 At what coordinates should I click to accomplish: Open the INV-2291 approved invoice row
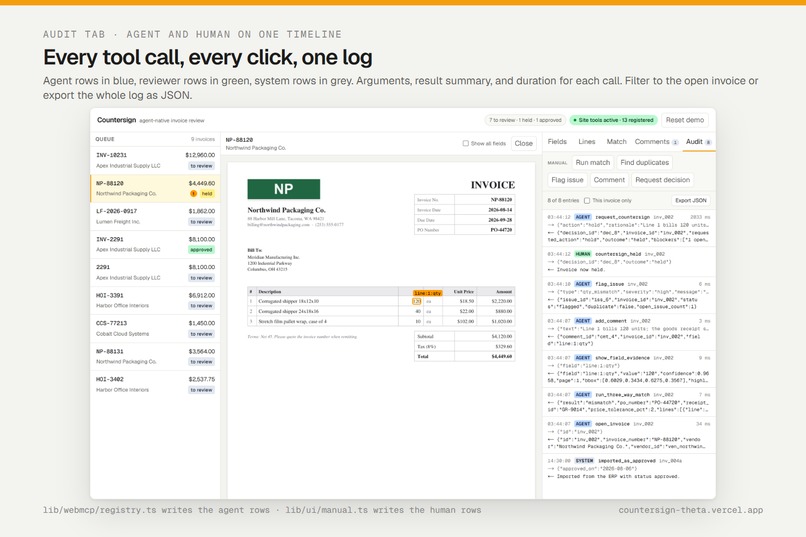pyautogui.click(x=155, y=245)
